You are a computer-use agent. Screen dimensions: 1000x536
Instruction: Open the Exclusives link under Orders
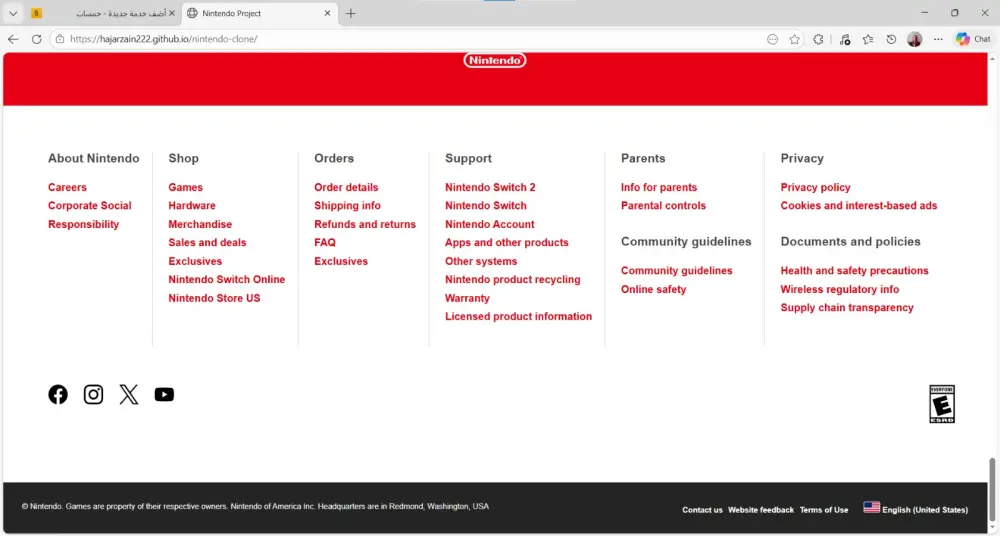coord(341,261)
